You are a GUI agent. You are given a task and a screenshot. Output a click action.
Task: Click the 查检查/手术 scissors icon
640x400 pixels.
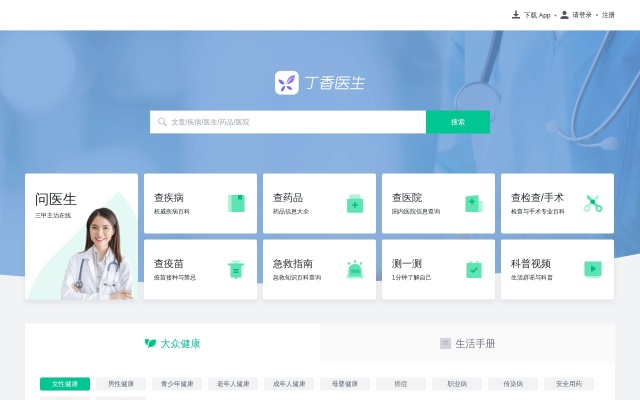point(592,203)
